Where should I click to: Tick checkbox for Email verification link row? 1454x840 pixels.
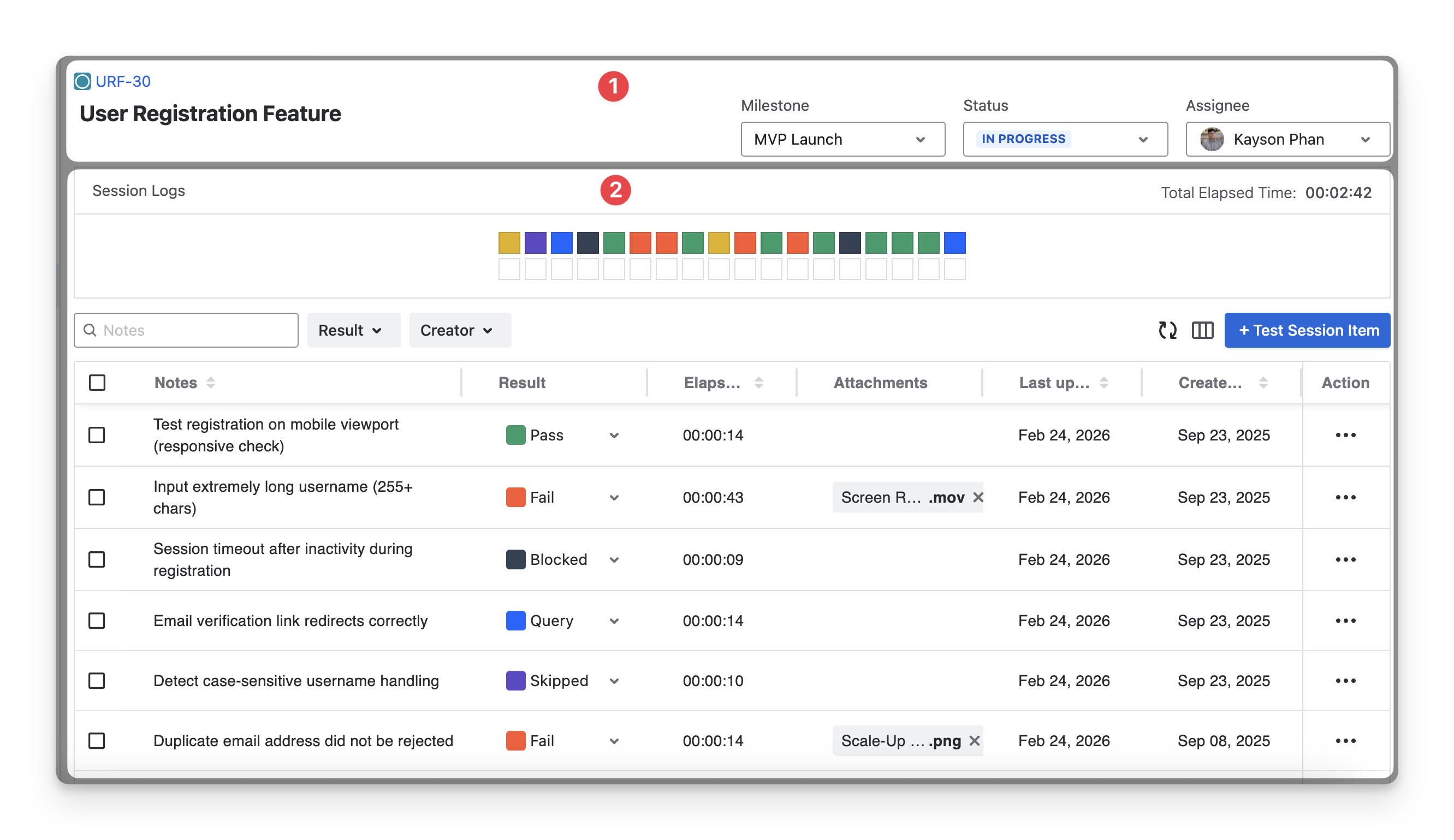click(97, 621)
